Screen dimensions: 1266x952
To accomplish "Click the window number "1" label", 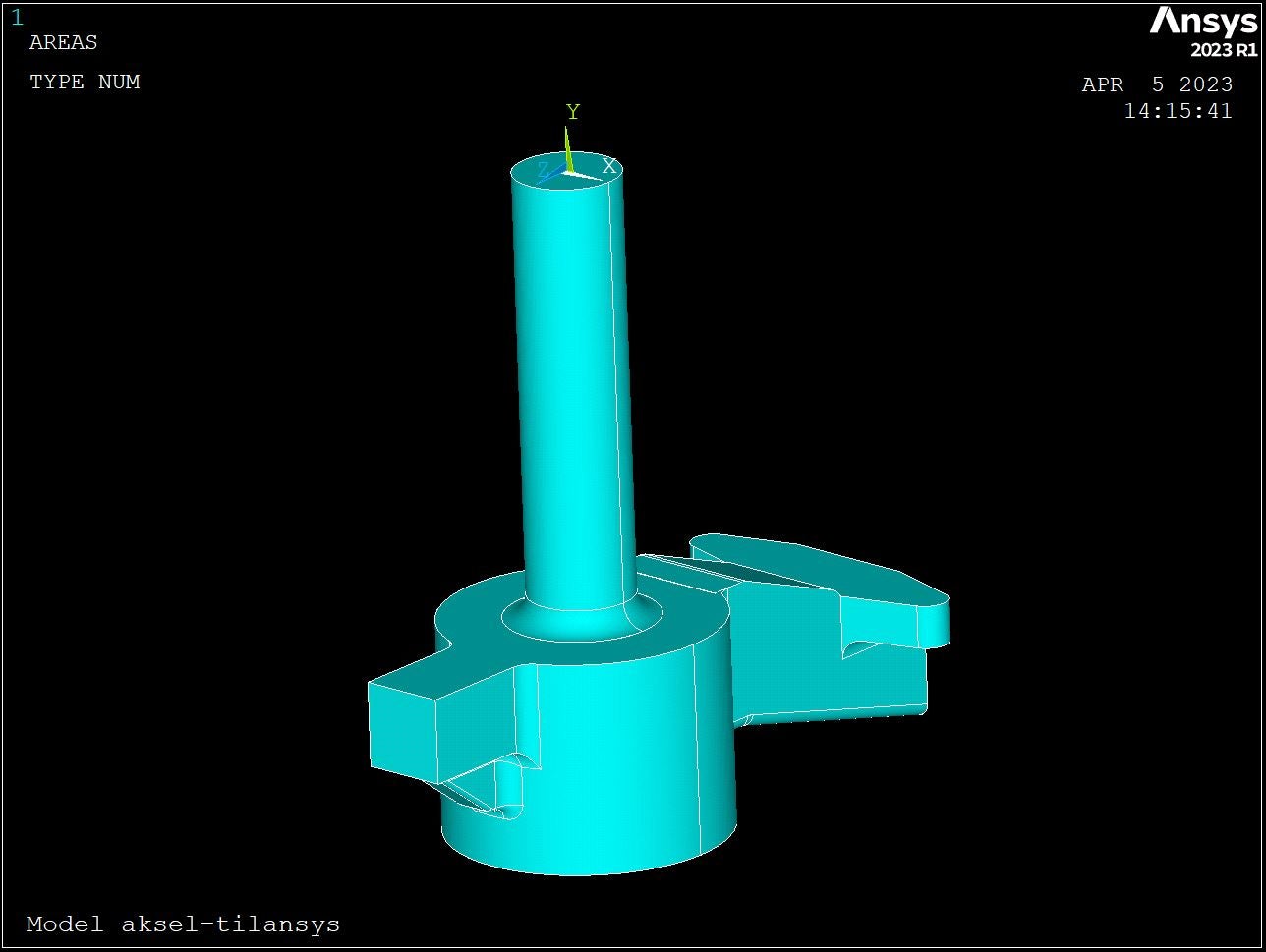I will 17,18.
